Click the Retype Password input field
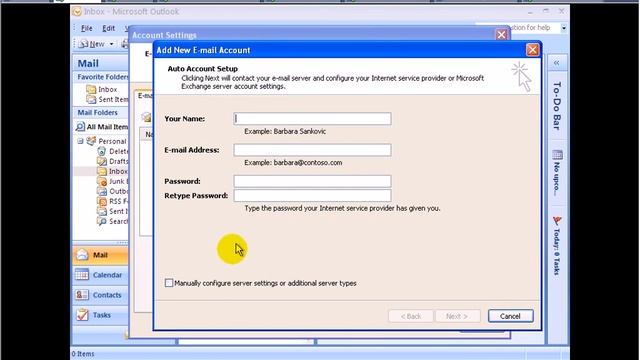Viewport: 640px width, 360px height. tap(312, 196)
